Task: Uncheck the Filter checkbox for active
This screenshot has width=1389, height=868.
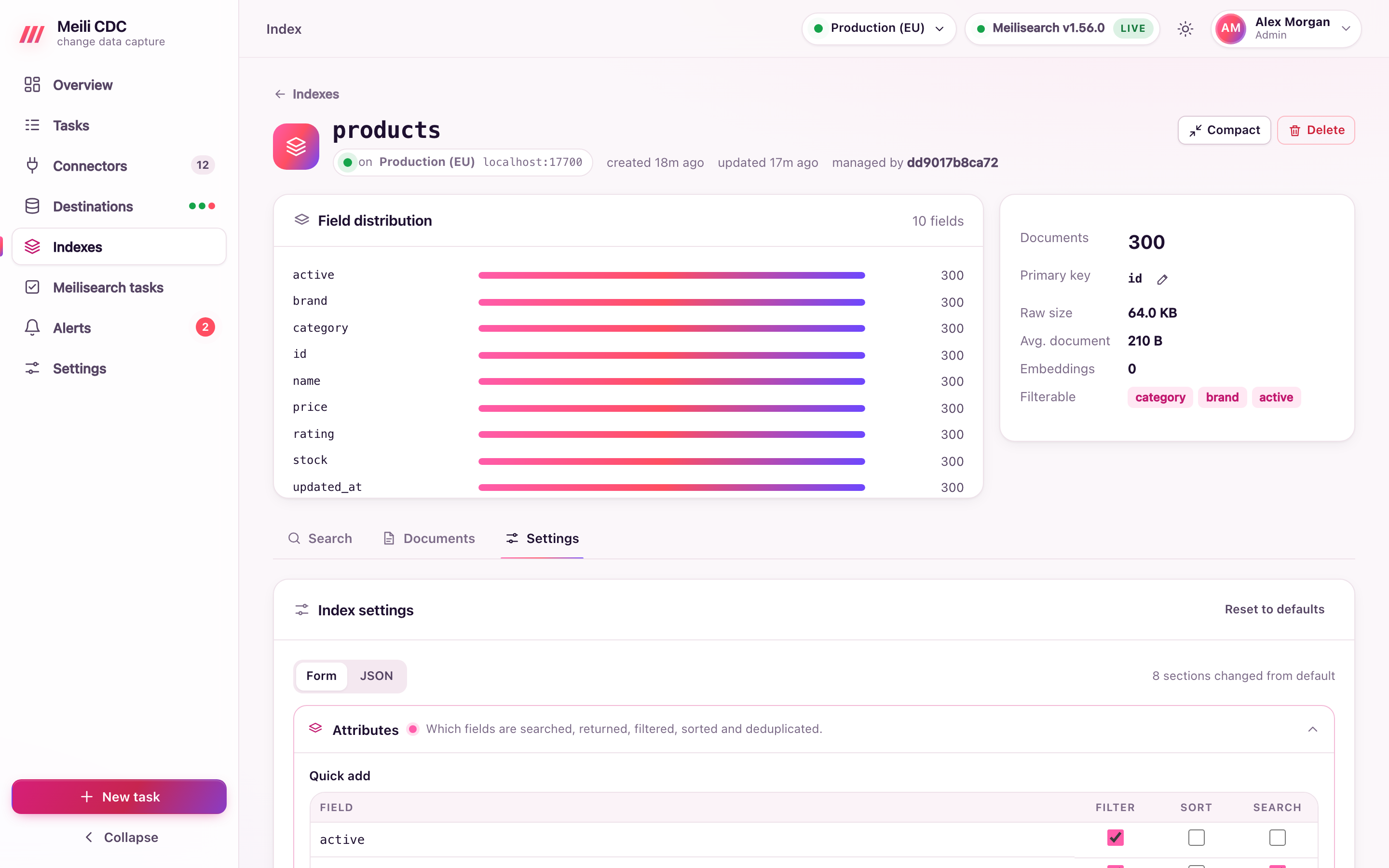Action: pos(1115,838)
